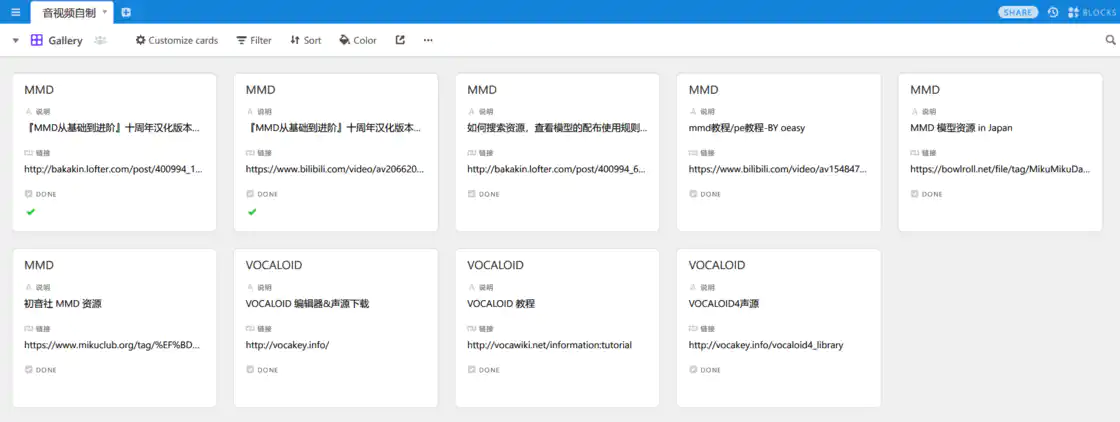1120x422 pixels.
Task: Click the http://vocakey.info/ link
Action: [287, 346]
